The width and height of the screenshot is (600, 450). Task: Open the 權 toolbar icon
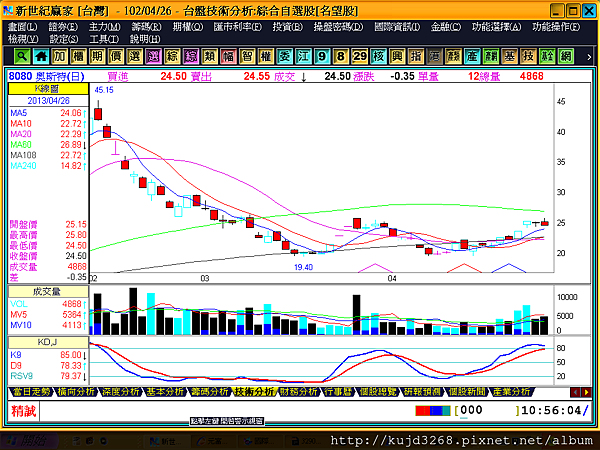(x=266, y=57)
